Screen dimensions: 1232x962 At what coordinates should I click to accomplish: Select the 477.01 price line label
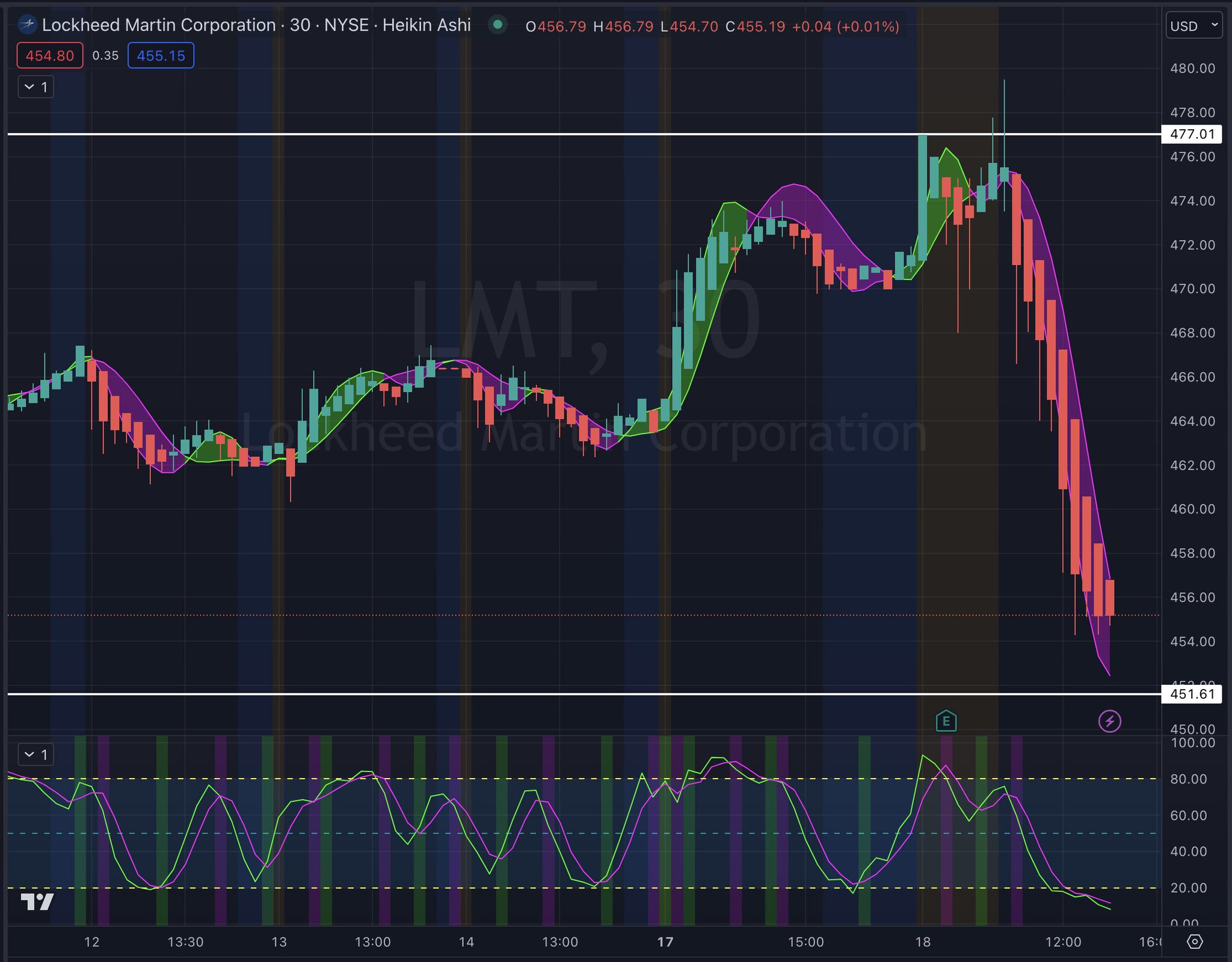click(1192, 134)
